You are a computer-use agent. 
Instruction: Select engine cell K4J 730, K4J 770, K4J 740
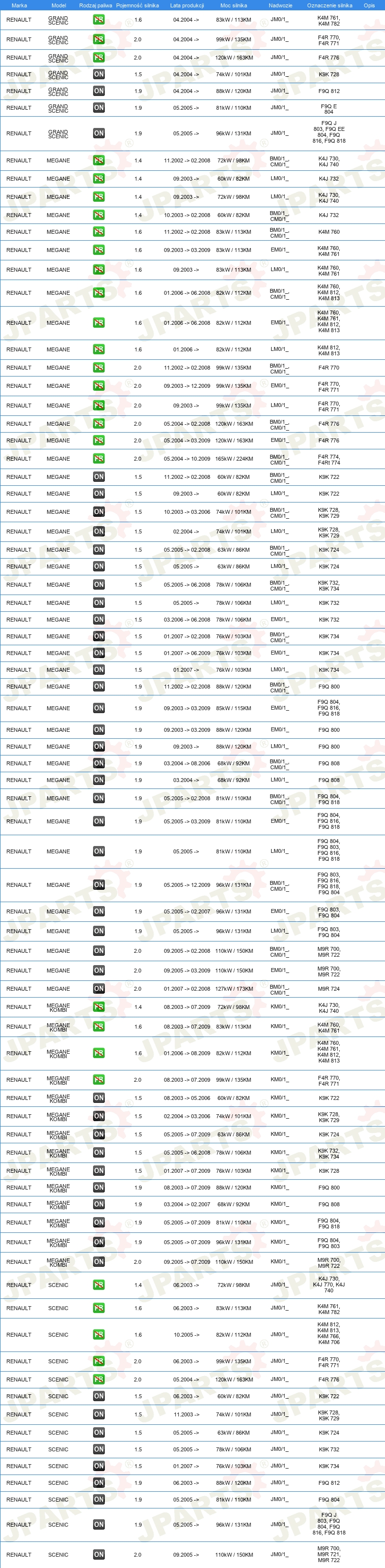point(329,1286)
